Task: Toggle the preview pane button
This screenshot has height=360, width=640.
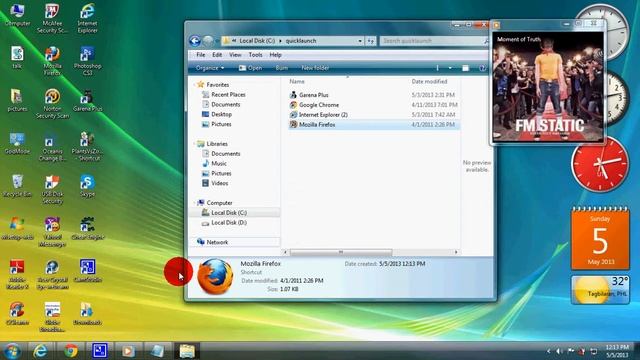Action: pyautogui.click(x=465, y=68)
